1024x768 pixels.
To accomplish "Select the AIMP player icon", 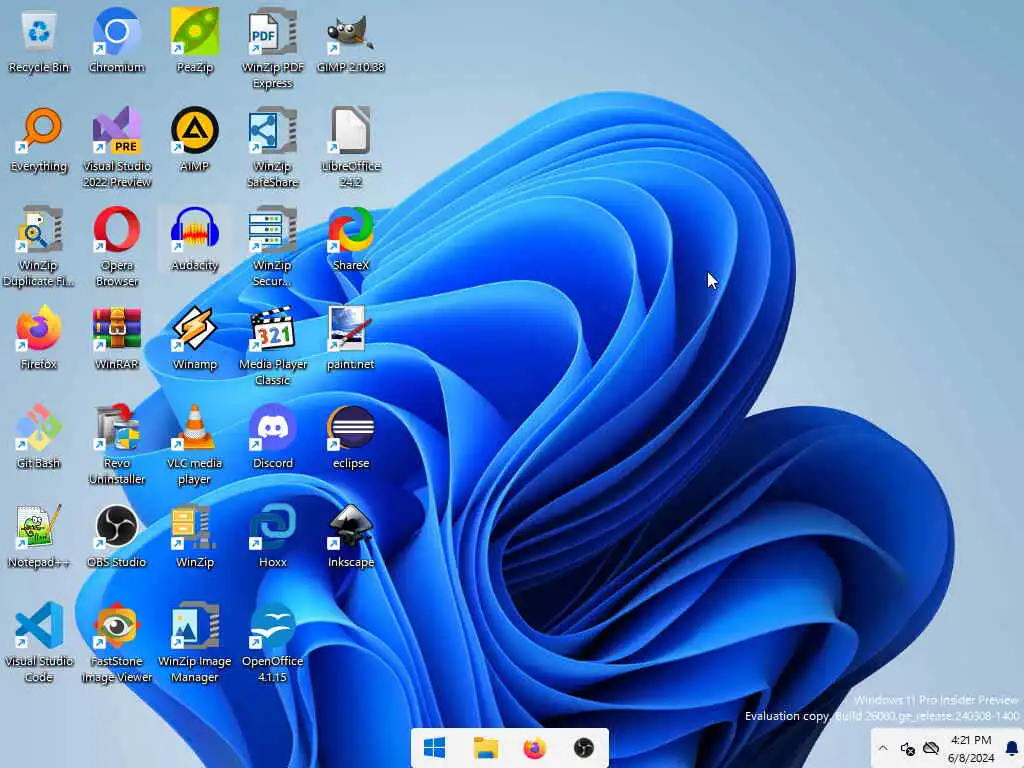I will click(195, 140).
